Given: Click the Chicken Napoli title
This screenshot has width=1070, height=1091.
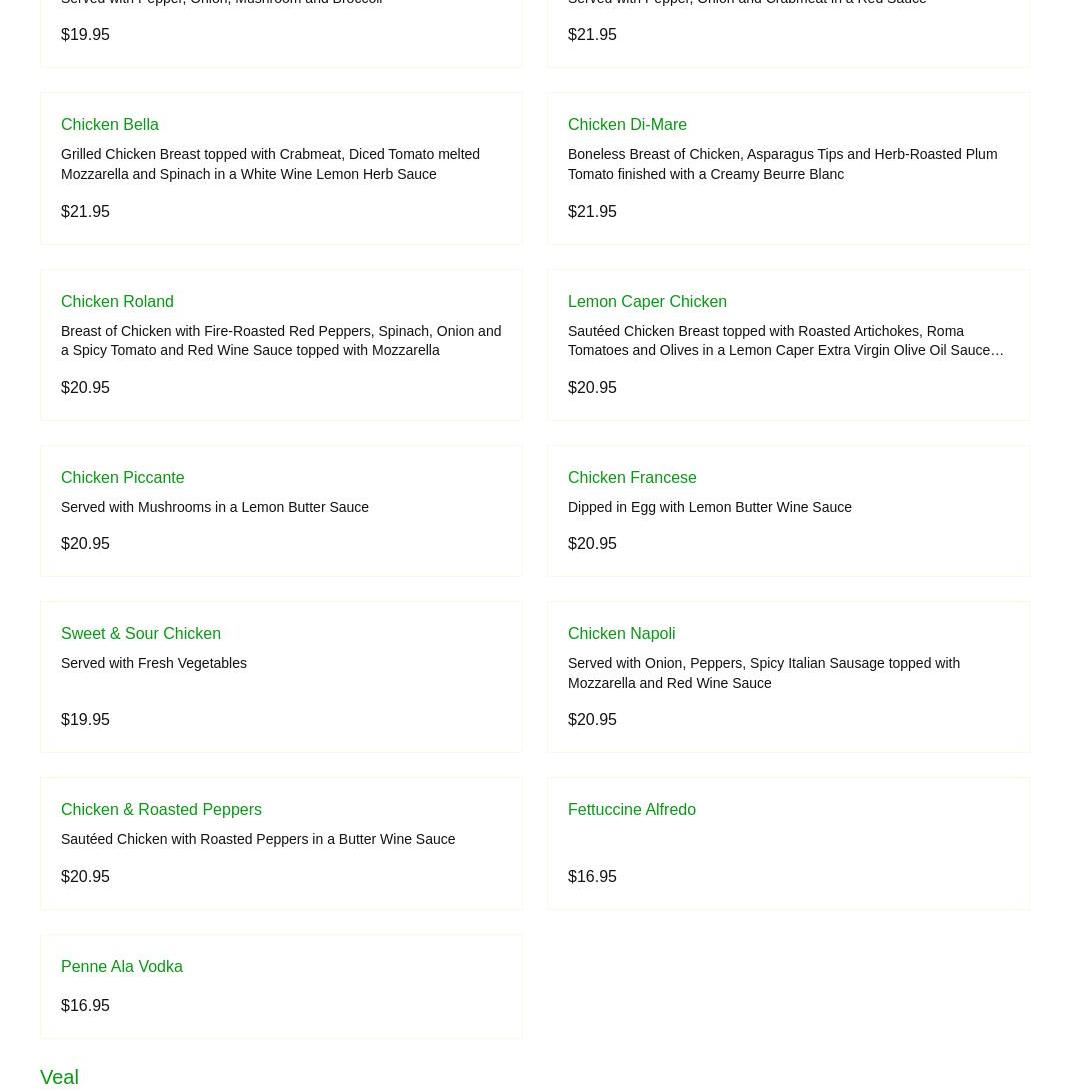Looking at the screenshot, I should point(621,633).
